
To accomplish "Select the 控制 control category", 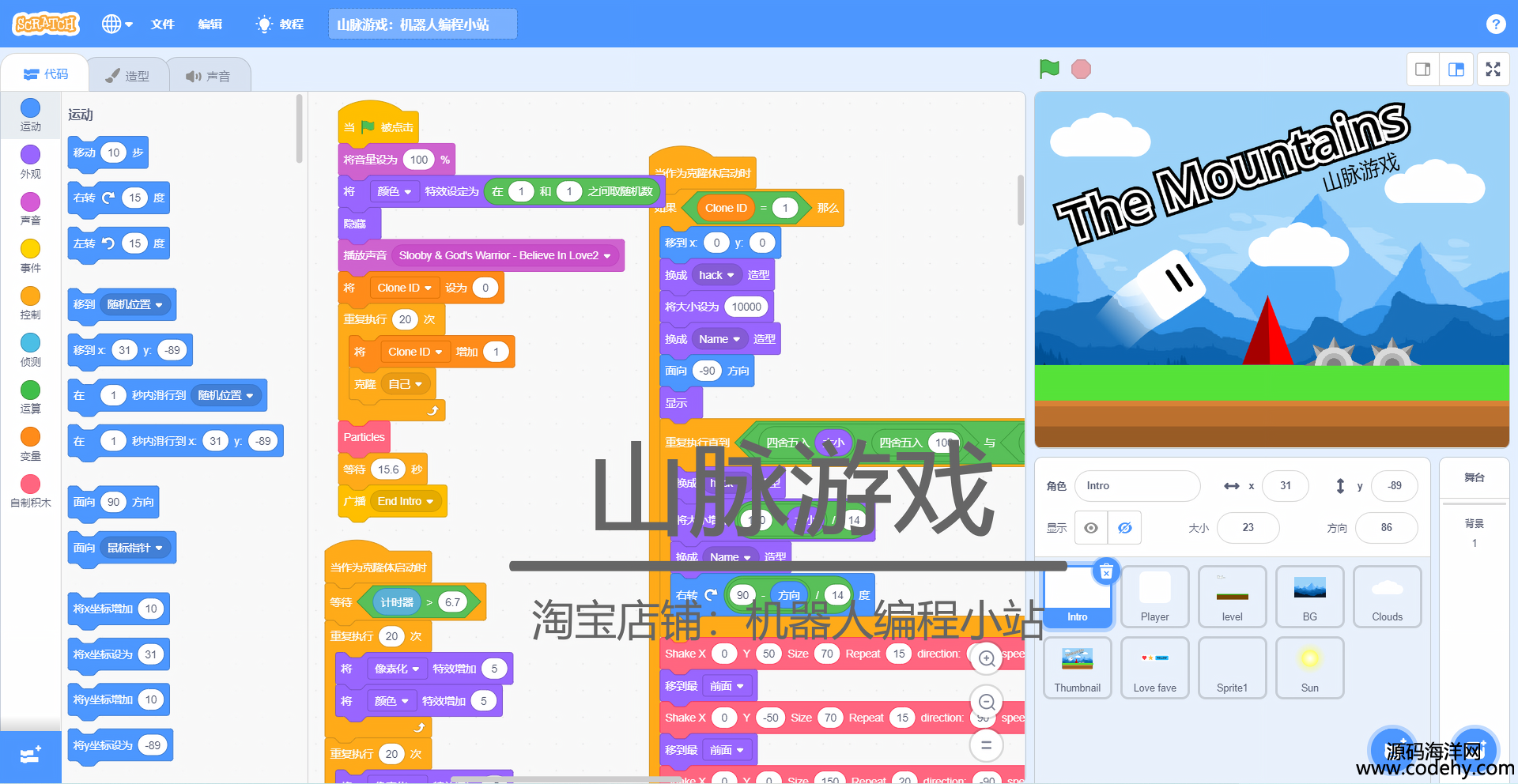I will coord(30,303).
